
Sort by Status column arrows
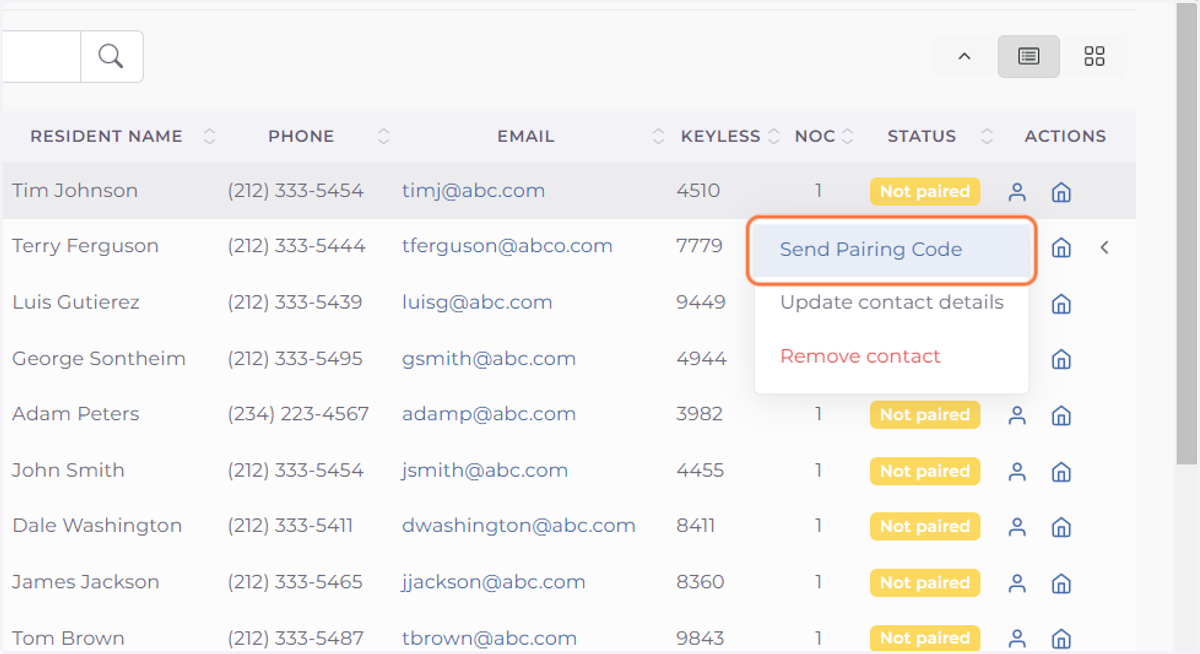(x=987, y=137)
